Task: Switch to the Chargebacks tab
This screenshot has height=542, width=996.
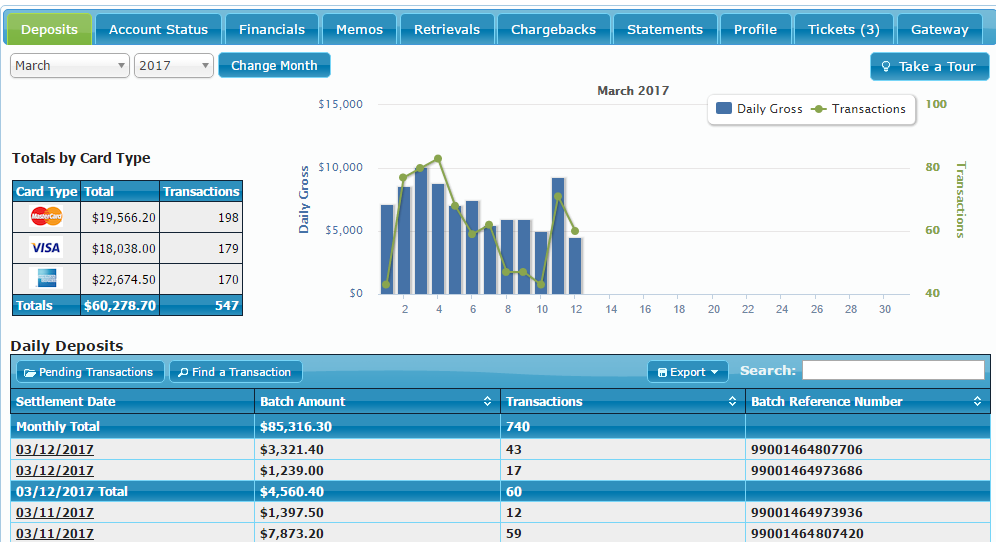Action: tap(553, 29)
